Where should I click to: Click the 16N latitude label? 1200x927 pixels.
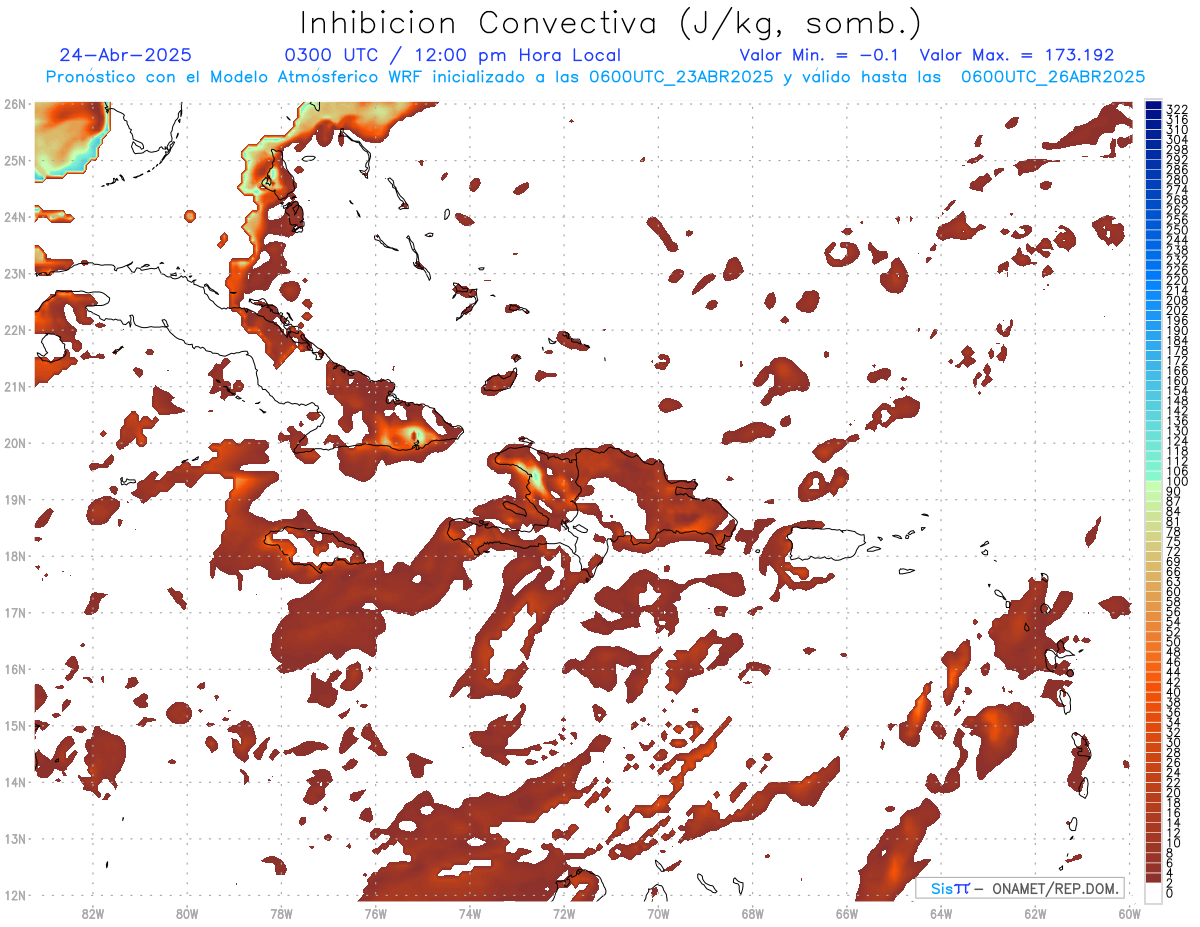(15, 669)
